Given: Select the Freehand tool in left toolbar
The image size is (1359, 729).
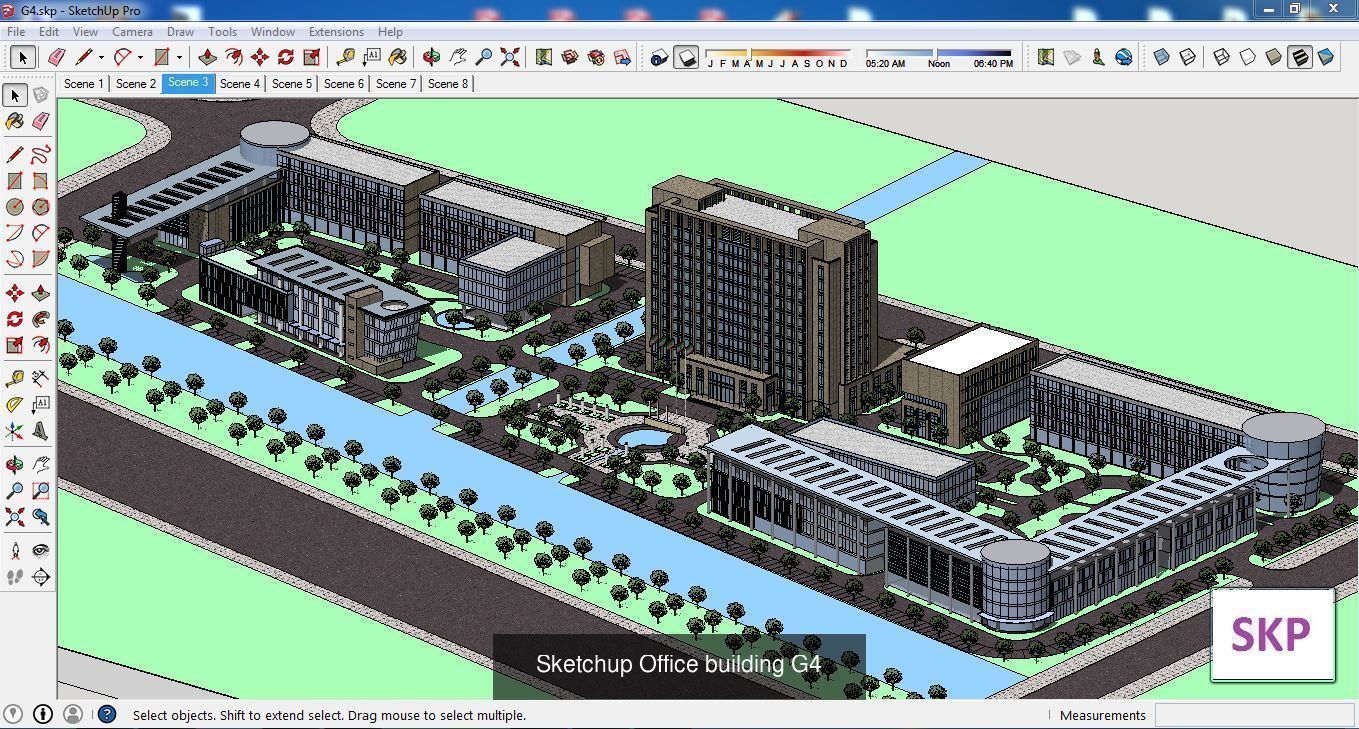Looking at the screenshot, I should click(40, 155).
